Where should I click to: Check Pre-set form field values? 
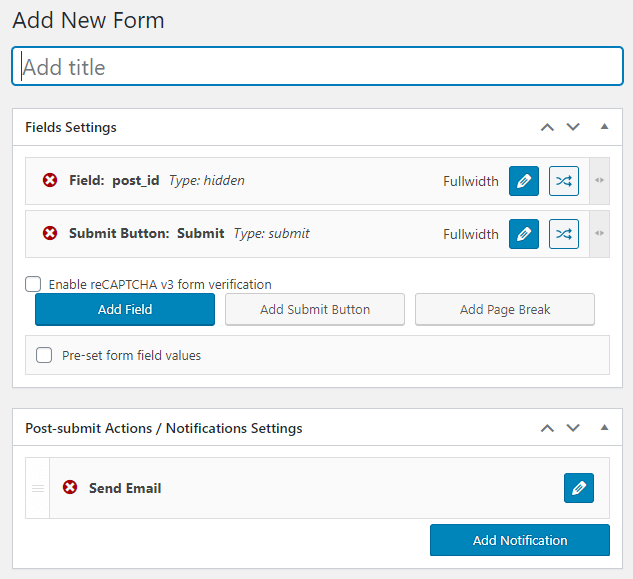click(44, 355)
